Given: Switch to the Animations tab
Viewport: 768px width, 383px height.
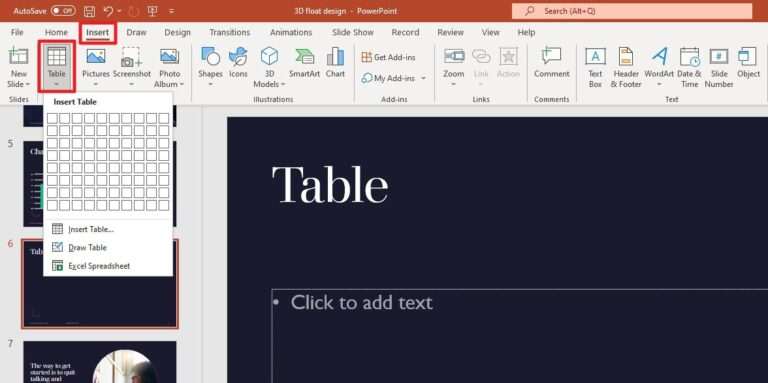Looking at the screenshot, I should [x=291, y=32].
